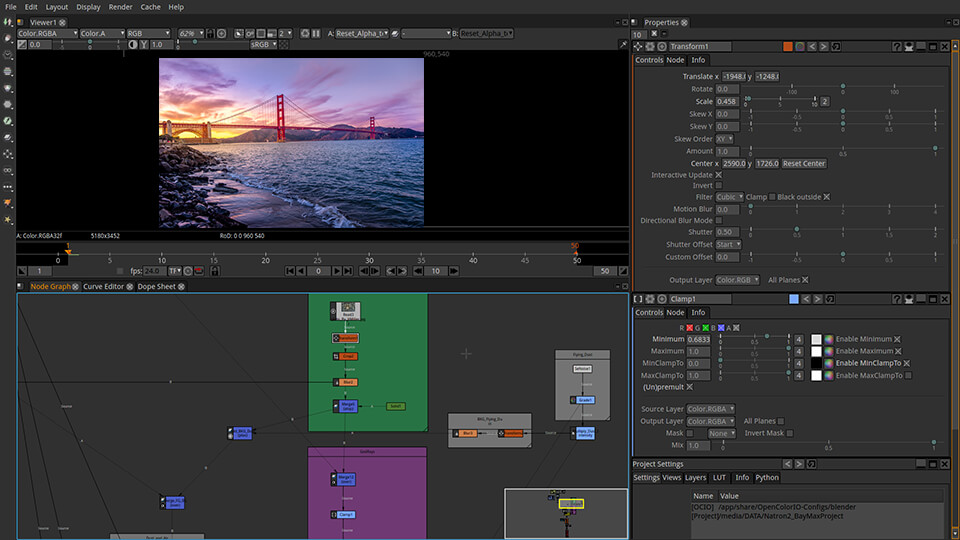This screenshot has width=960, height=540.
Task: Open the Shutter Offset Start dropdown
Action: [x=727, y=244]
